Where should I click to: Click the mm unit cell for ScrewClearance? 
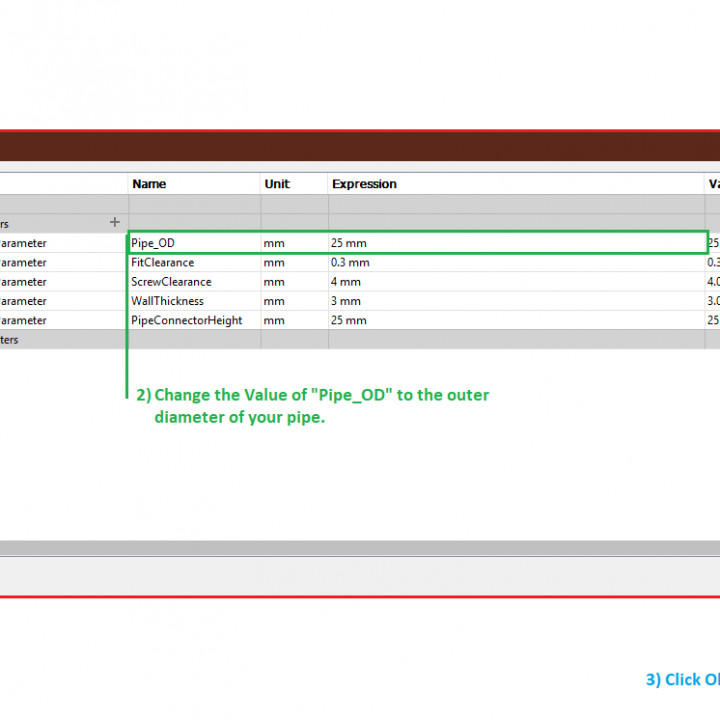pos(273,282)
